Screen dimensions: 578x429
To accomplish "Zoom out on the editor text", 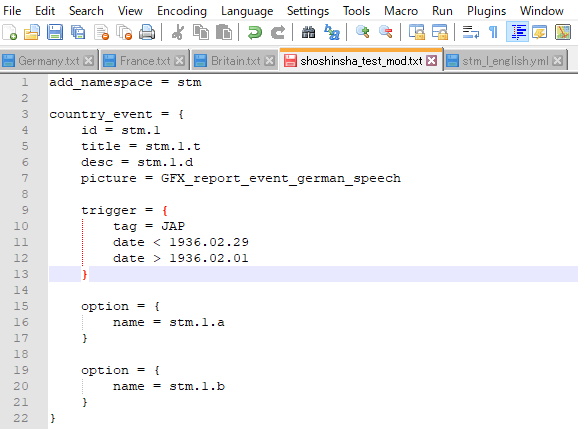I will pos(386,32).
